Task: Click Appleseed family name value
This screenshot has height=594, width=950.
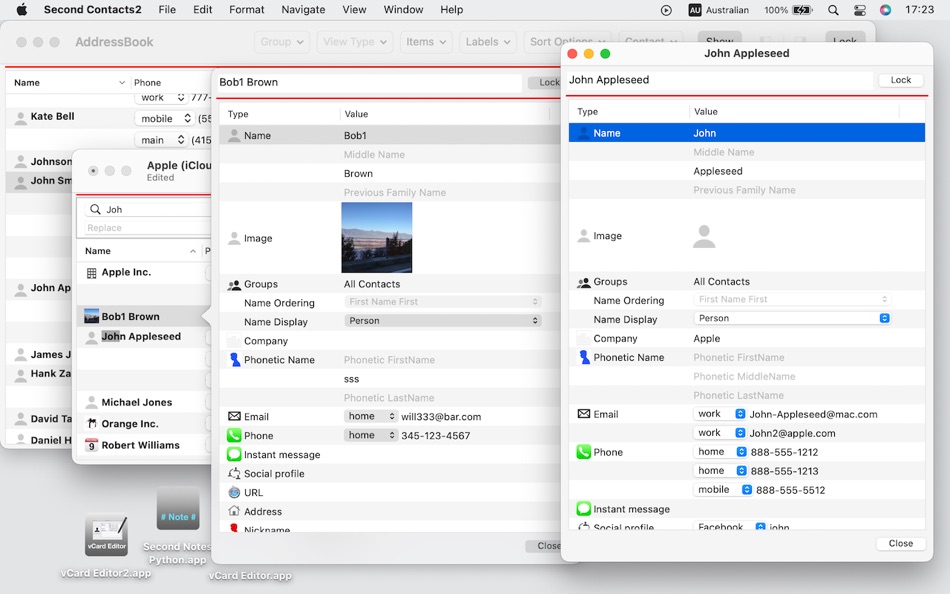Action: [x=717, y=171]
